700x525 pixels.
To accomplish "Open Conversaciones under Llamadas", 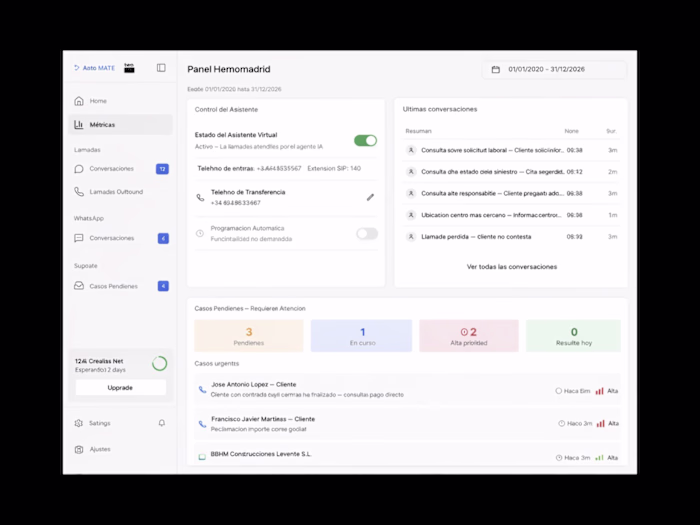I will (120, 169).
